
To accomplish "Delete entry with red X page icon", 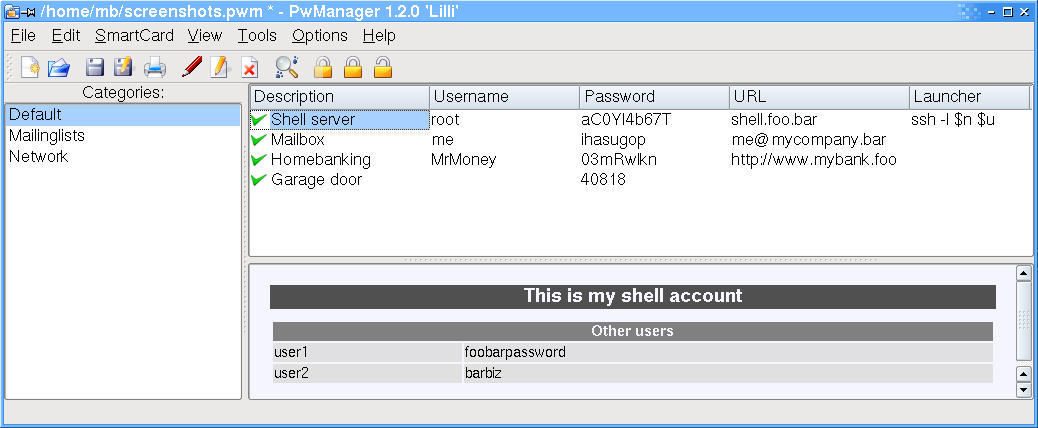I will 250,67.
